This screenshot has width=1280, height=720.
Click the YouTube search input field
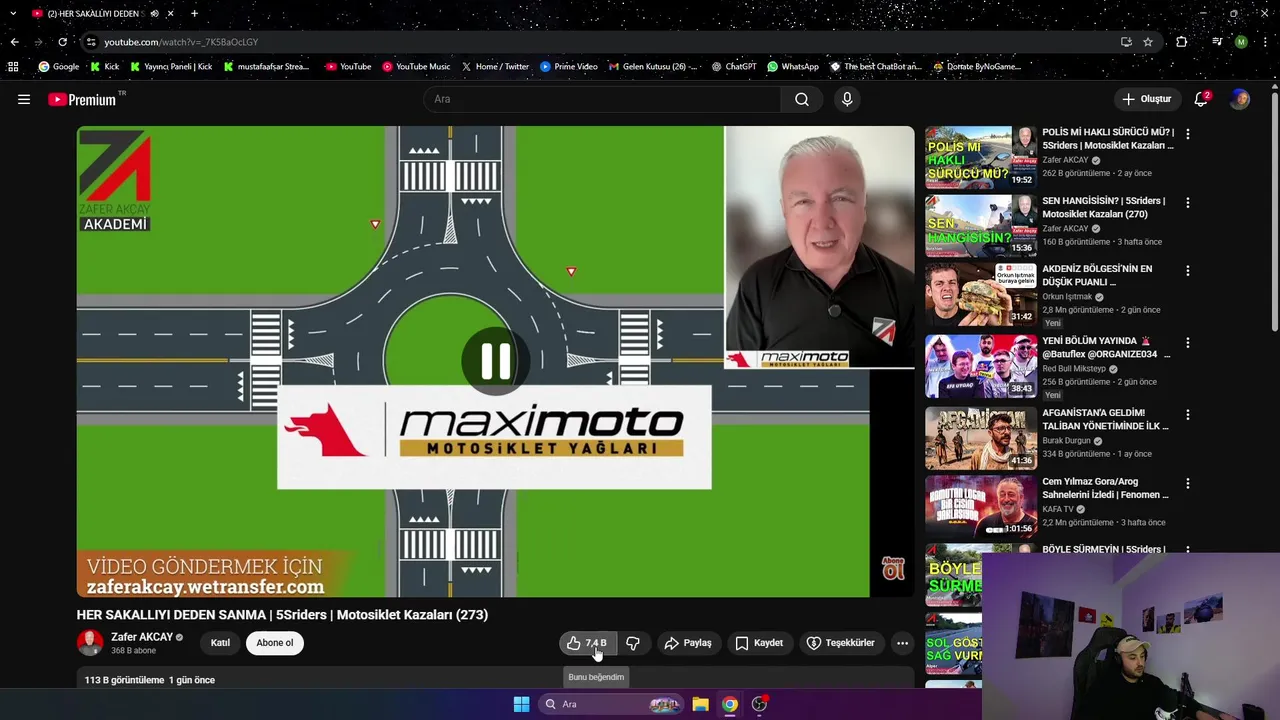tap(603, 99)
